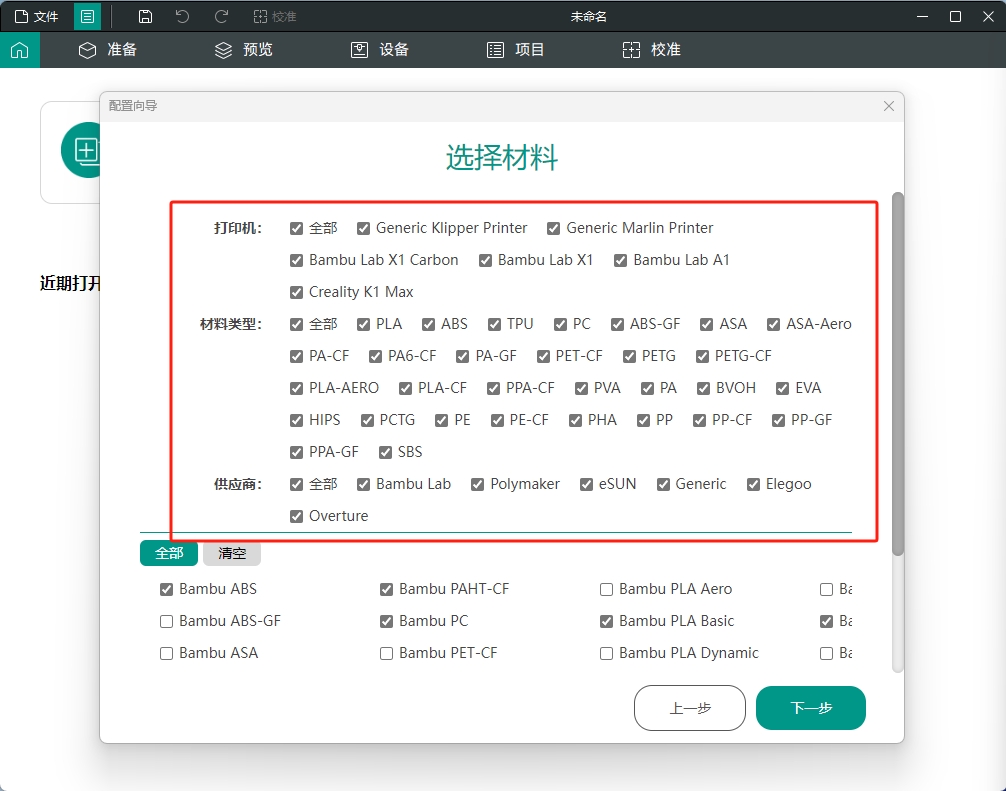Toggle the Overture vendor checkbox
Screen dimensions: 1006x791
pyautogui.click(x=296, y=517)
